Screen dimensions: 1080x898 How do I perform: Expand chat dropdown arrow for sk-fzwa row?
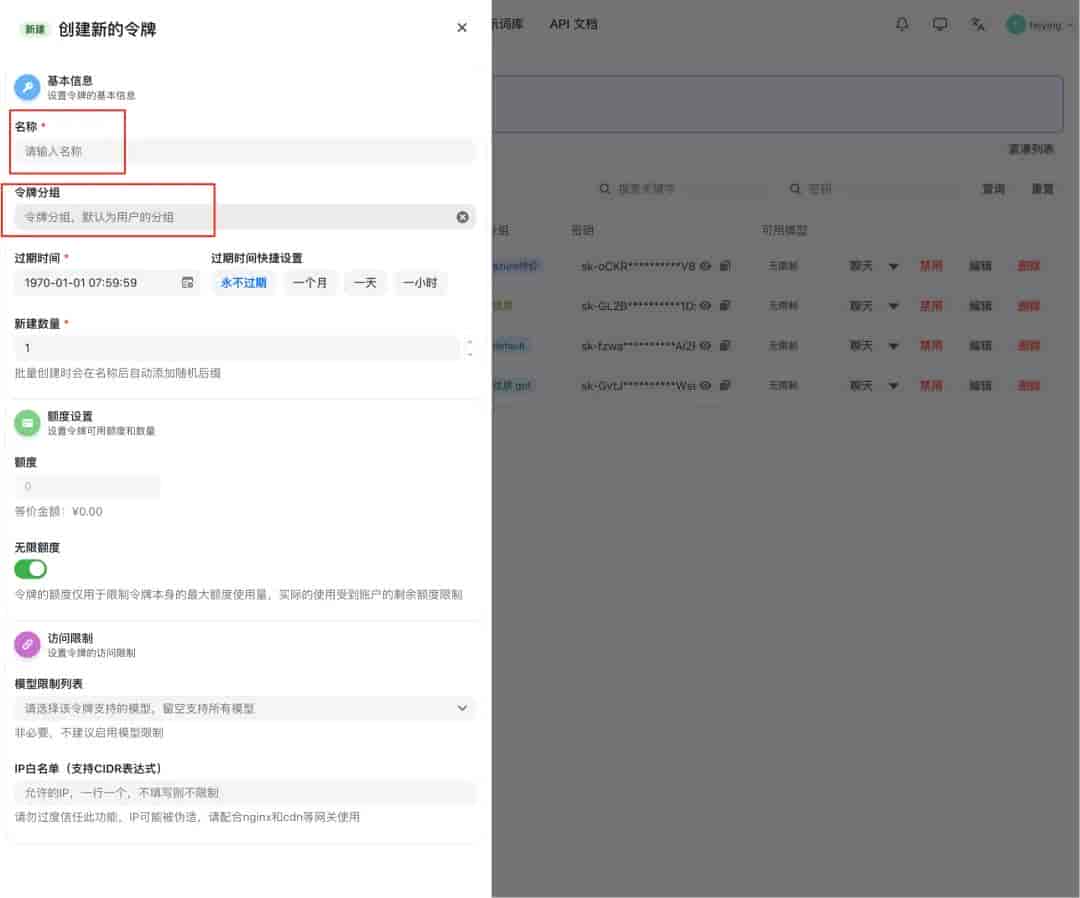pyautogui.click(x=893, y=346)
